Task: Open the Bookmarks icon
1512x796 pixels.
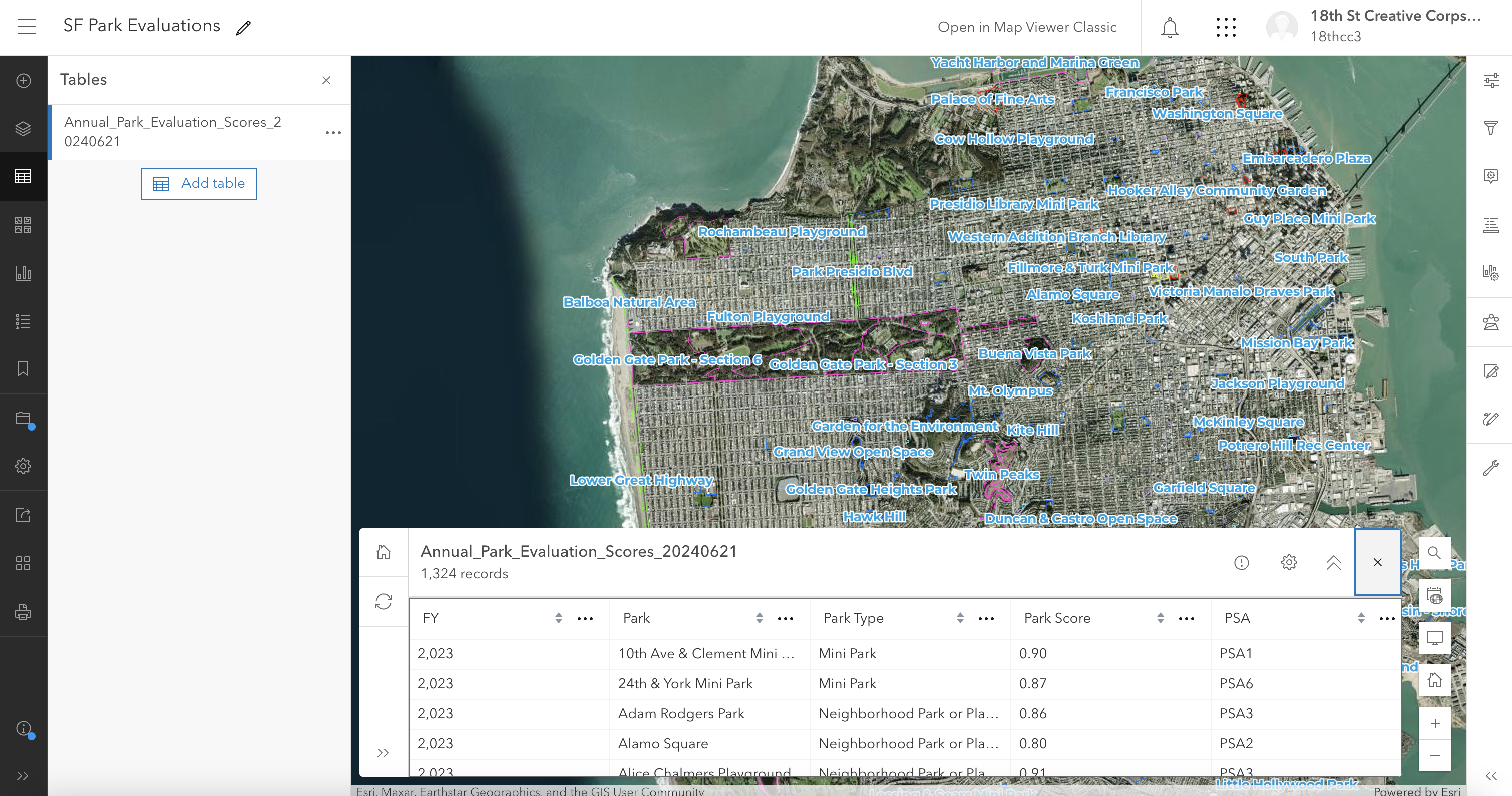Action: click(x=23, y=368)
